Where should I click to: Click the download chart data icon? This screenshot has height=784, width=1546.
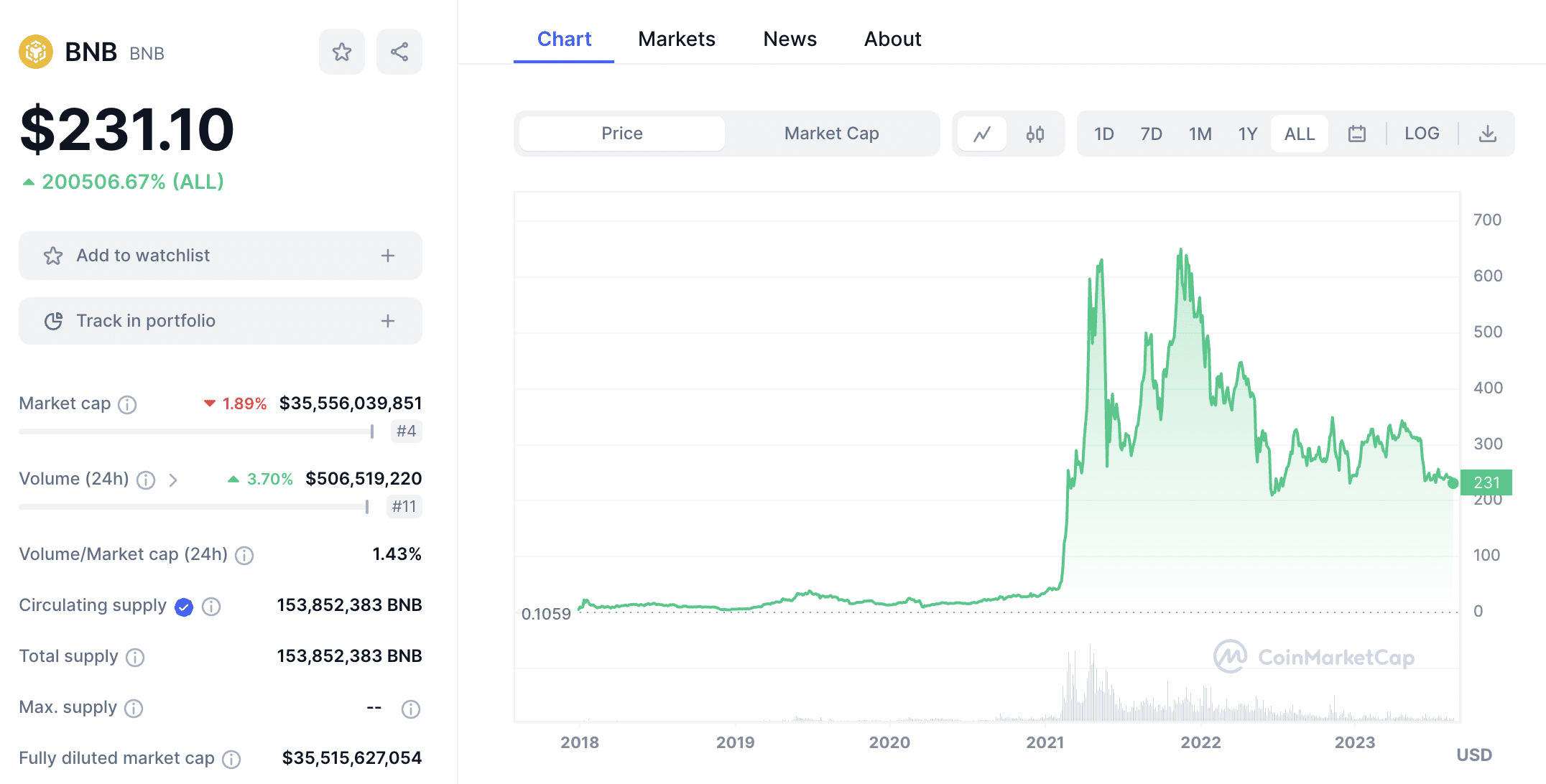point(1488,134)
